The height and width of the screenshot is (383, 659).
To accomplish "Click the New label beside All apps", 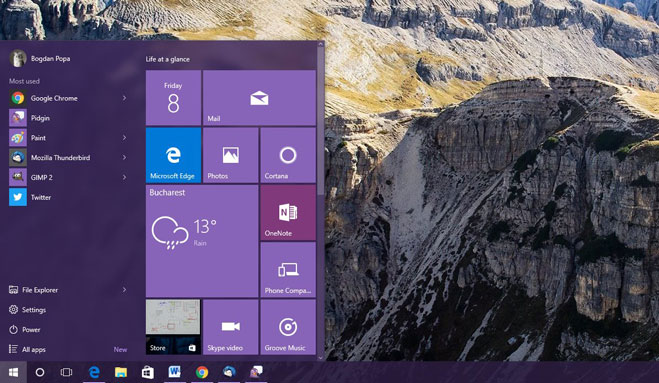I will click(120, 349).
